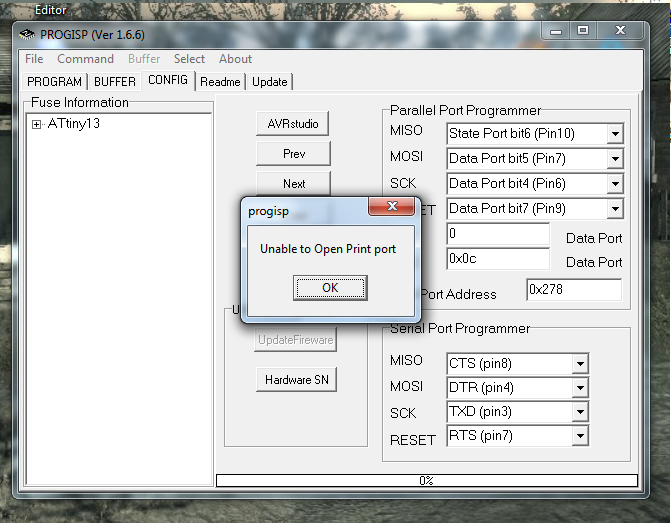
Task: Open the About menu
Action: pyautogui.click(x=235, y=59)
